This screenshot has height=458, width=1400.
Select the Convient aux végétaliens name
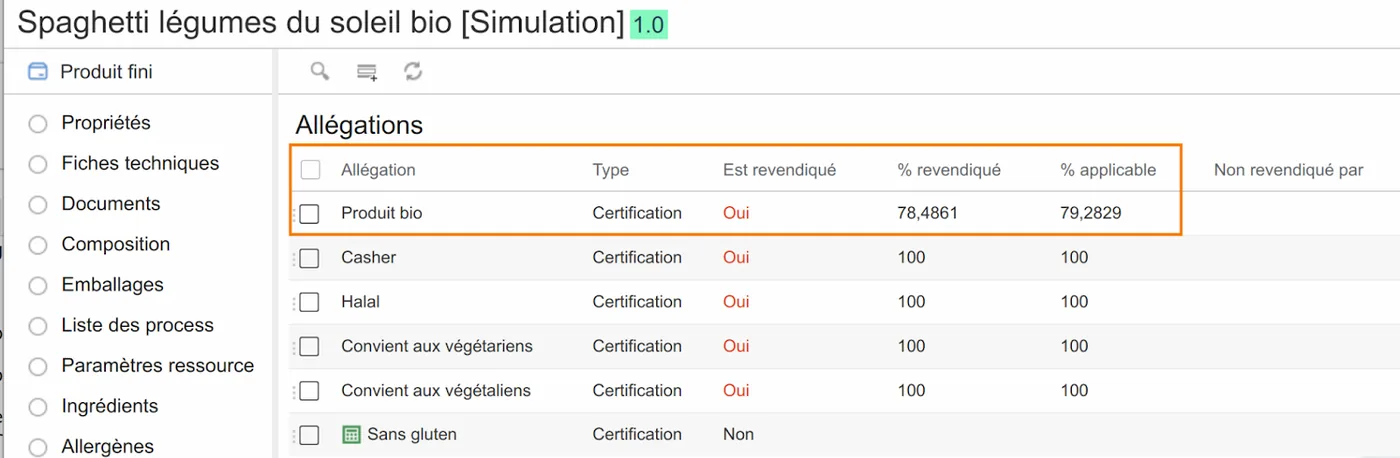[436, 390]
